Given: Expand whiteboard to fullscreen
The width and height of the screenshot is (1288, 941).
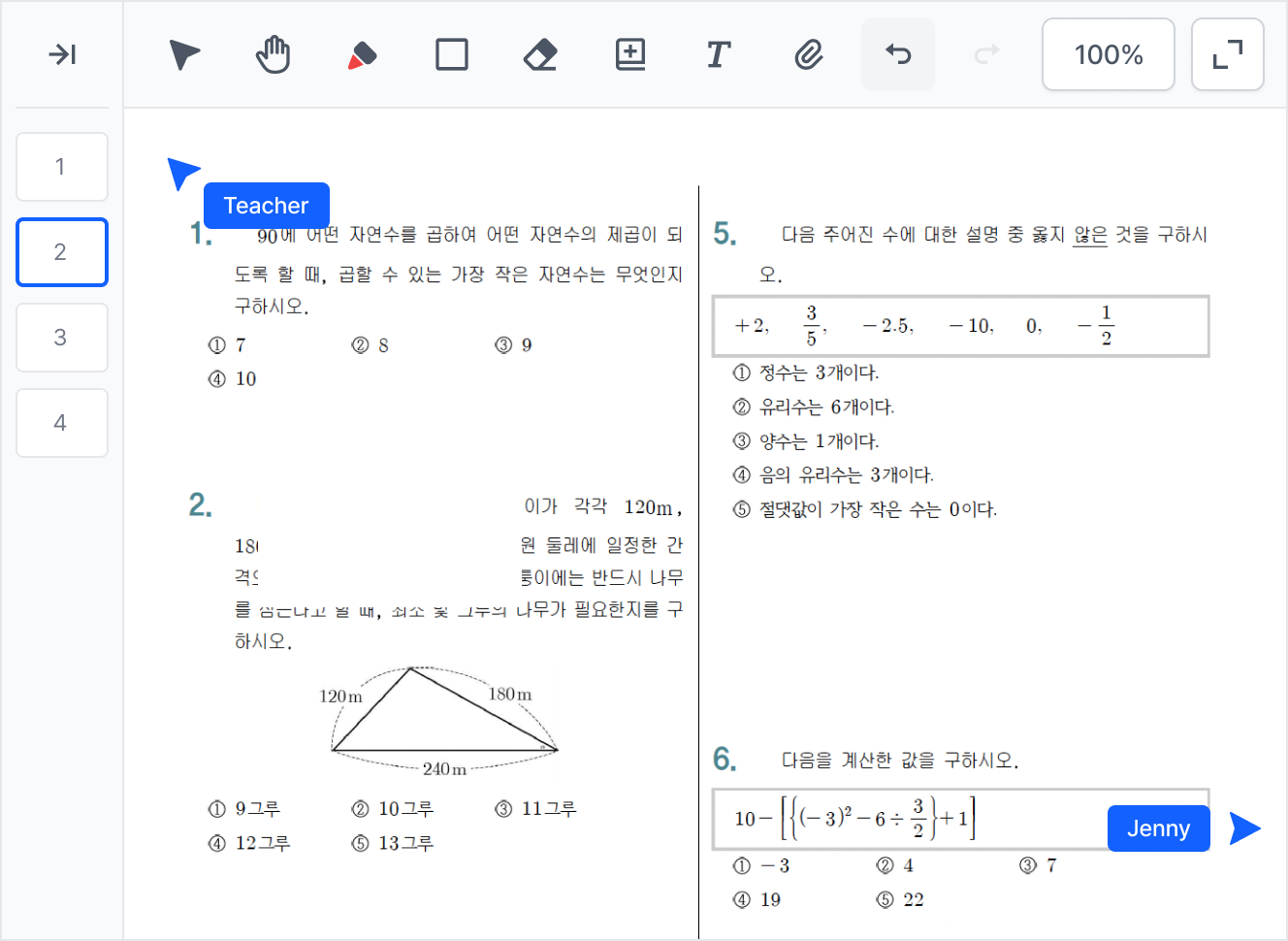Looking at the screenshot, I should (1228, 54).
